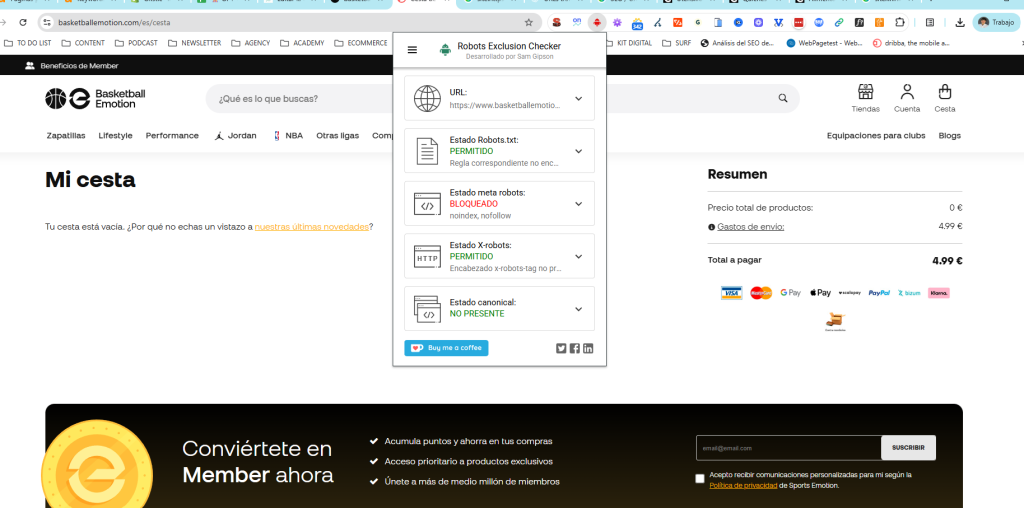The height and width of the screenshot is (508, 1024).
Task: Click the Facebook share icon in popup
Action: (575, 348)
